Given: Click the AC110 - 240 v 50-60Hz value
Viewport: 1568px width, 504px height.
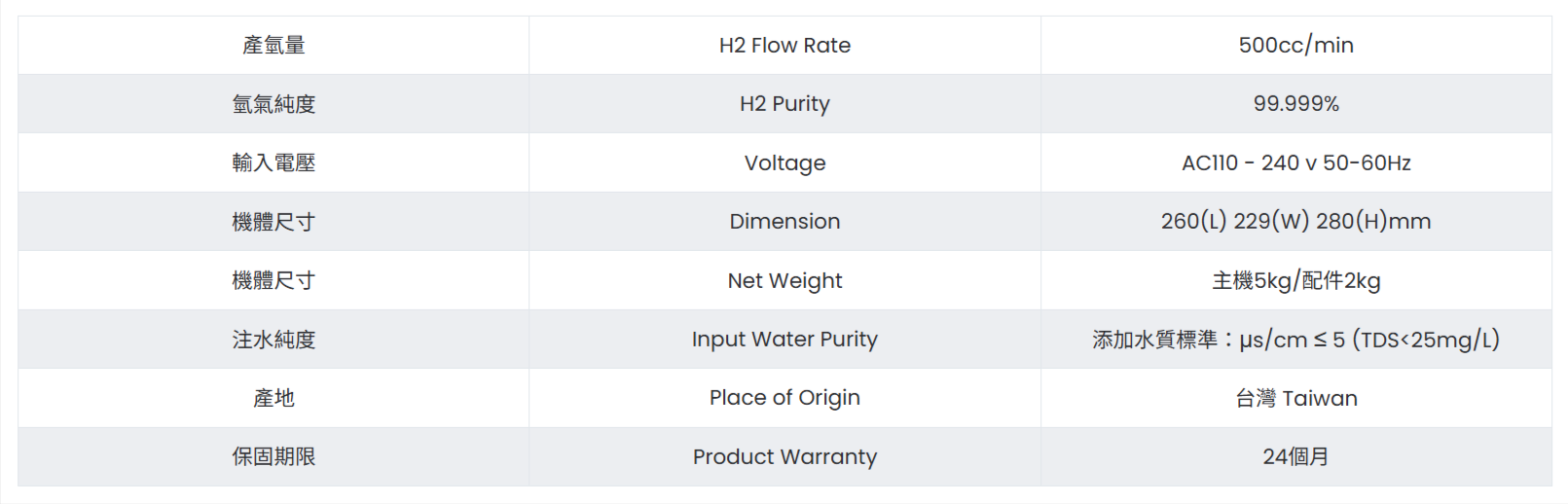Looking at the screenshot, I should (x=1295, y=163).
